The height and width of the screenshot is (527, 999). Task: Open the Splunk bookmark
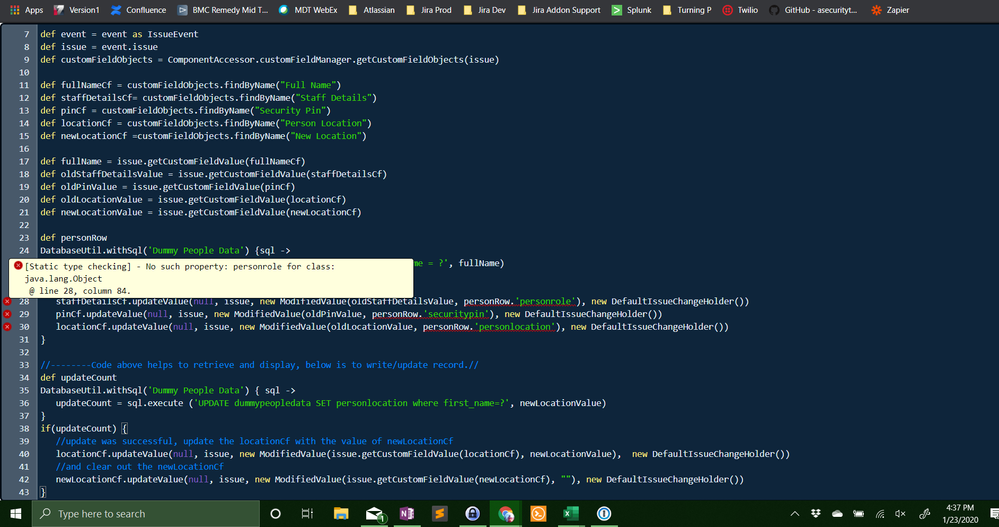(631, 10)
